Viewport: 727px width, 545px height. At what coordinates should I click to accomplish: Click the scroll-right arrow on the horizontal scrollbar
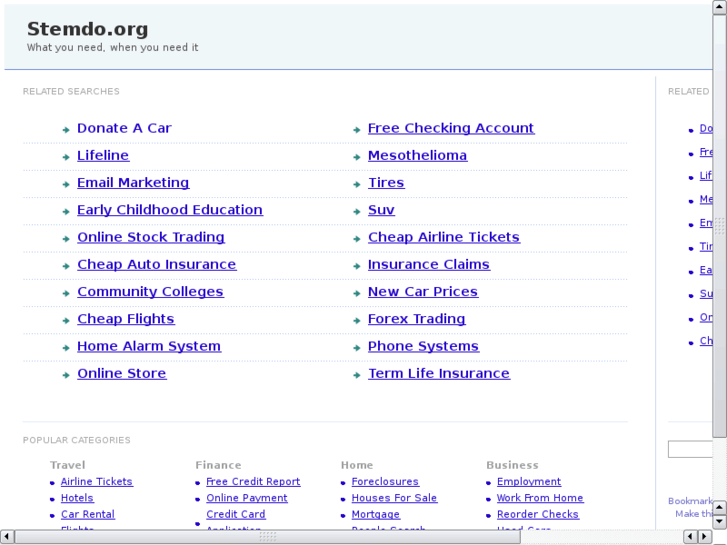tap(704, 537)
